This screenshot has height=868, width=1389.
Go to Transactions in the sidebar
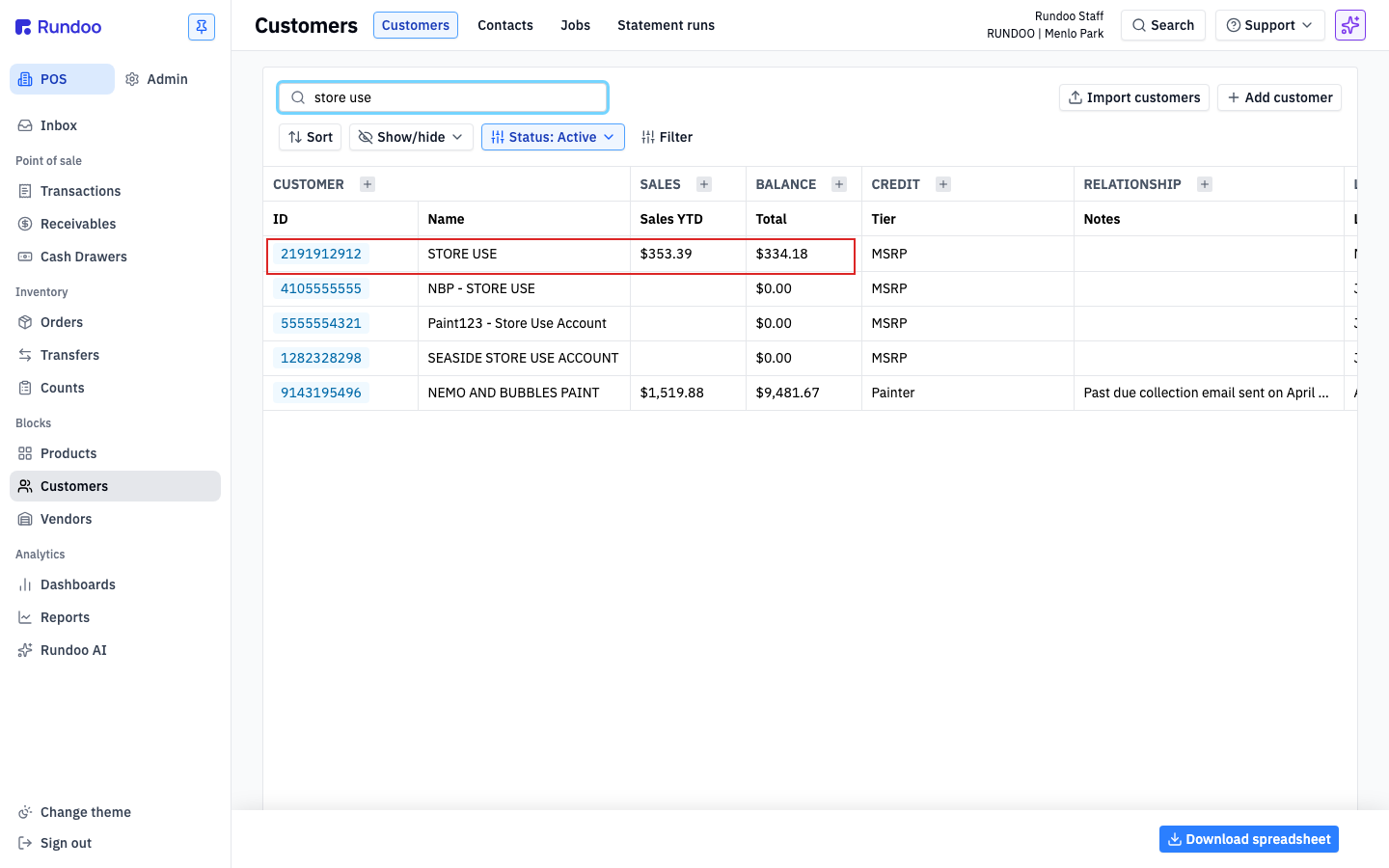(x=115, y=191)
